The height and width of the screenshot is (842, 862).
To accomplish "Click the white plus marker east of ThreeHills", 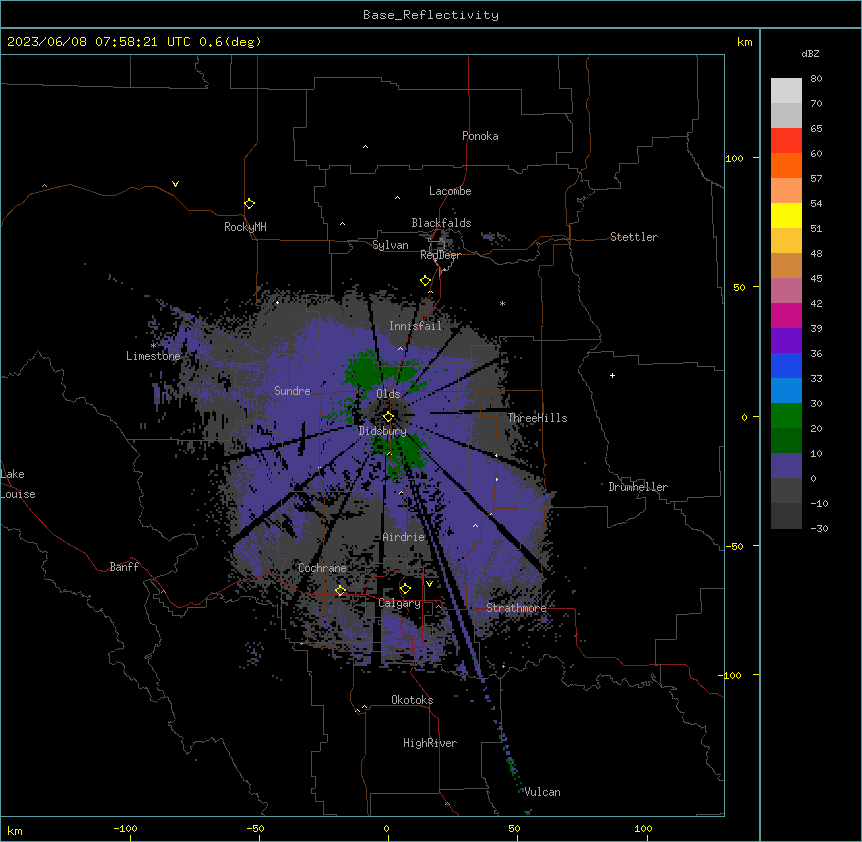I will click(612, 375).
